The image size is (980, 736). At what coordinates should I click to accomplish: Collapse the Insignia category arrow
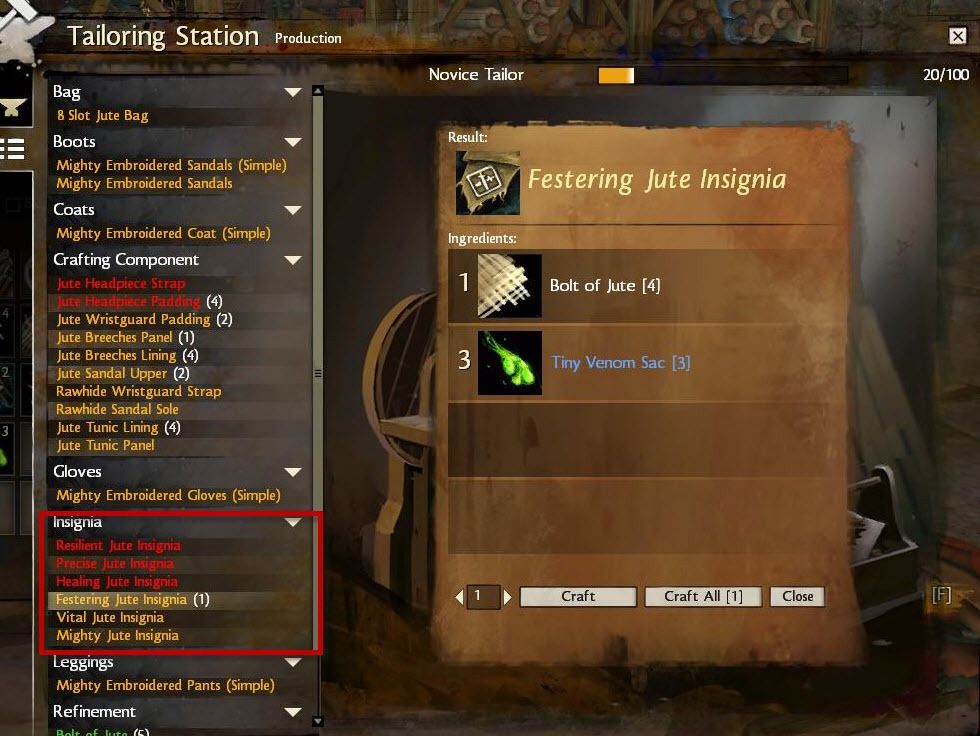pyautogui.click(x=292, y=522)
